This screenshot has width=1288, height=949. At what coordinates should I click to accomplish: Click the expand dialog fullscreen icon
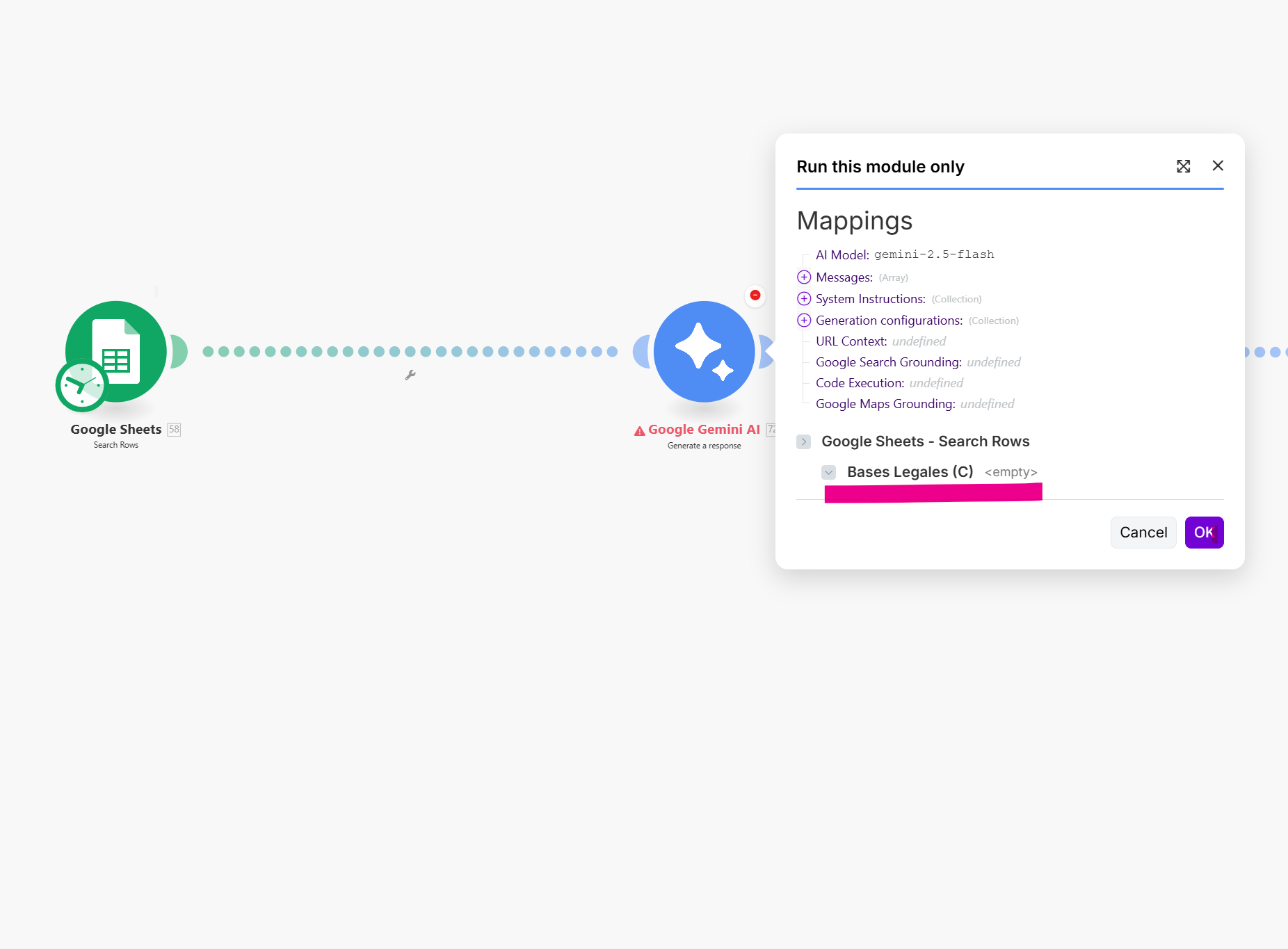1183,166
